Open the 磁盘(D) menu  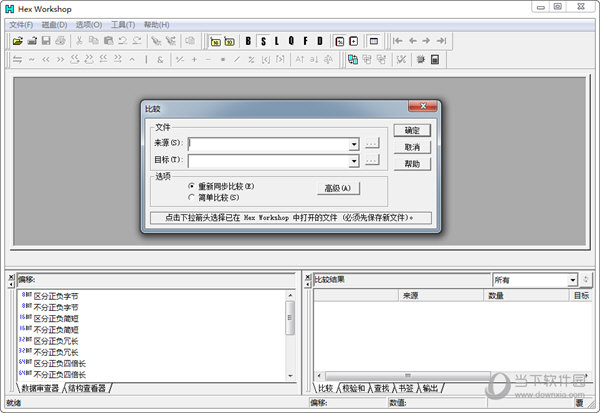(x=54, y=25)
